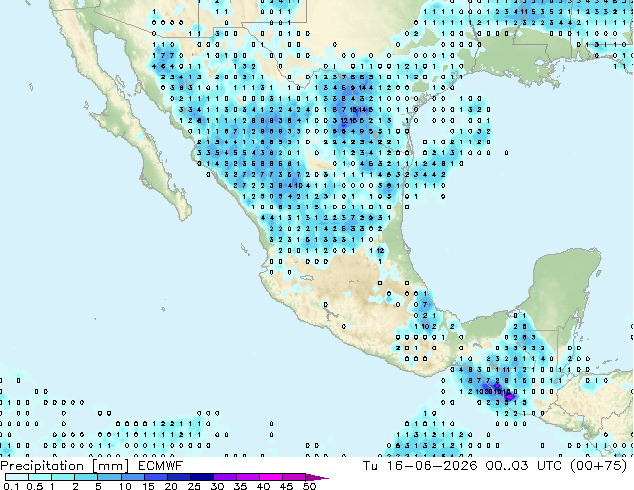The width and height of the screenshot is (634, 490).
Task: Click the 45–50 mm legend swatch
Action: (293, 477)
